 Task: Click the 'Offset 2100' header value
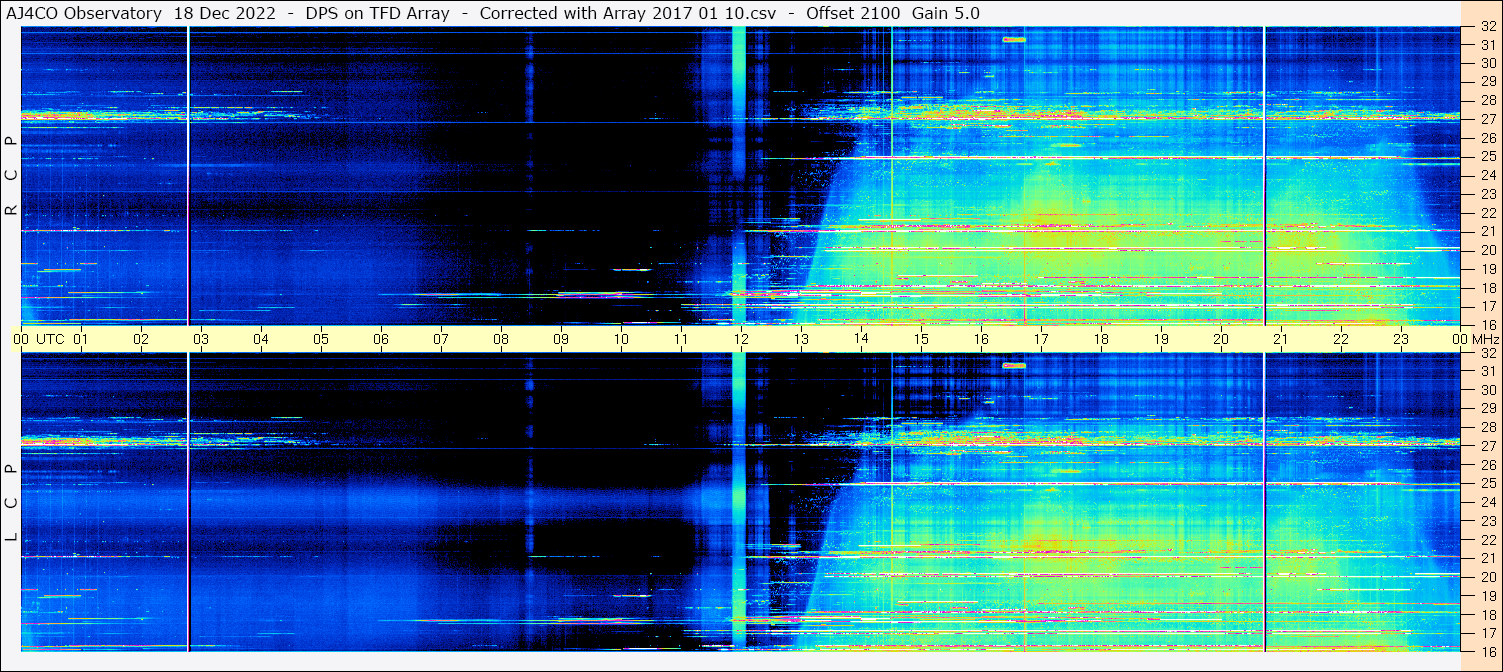[x=852, y=13]
